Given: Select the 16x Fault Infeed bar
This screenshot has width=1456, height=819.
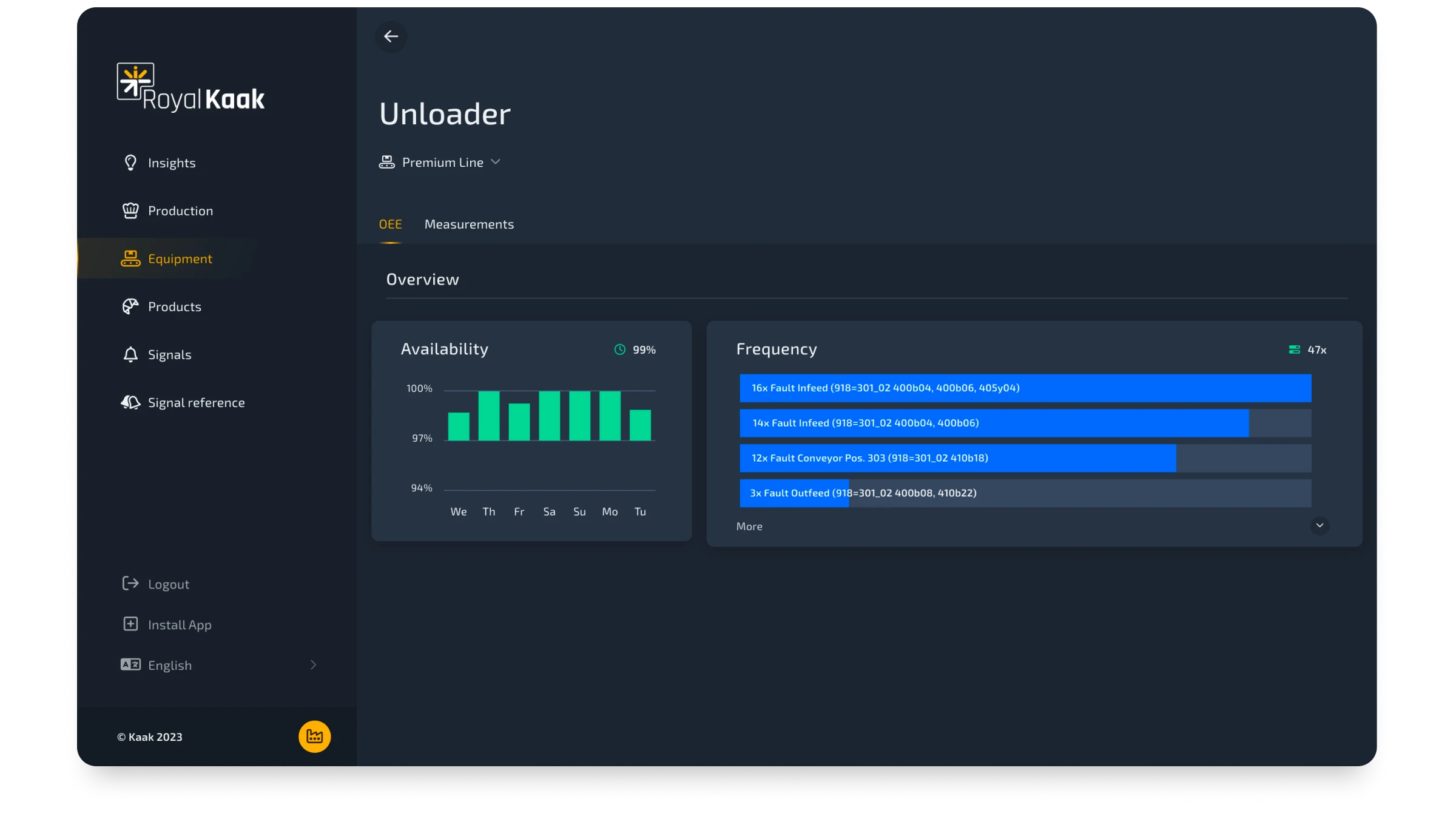Looking at the screenshot, I should tap(1025, 388).
